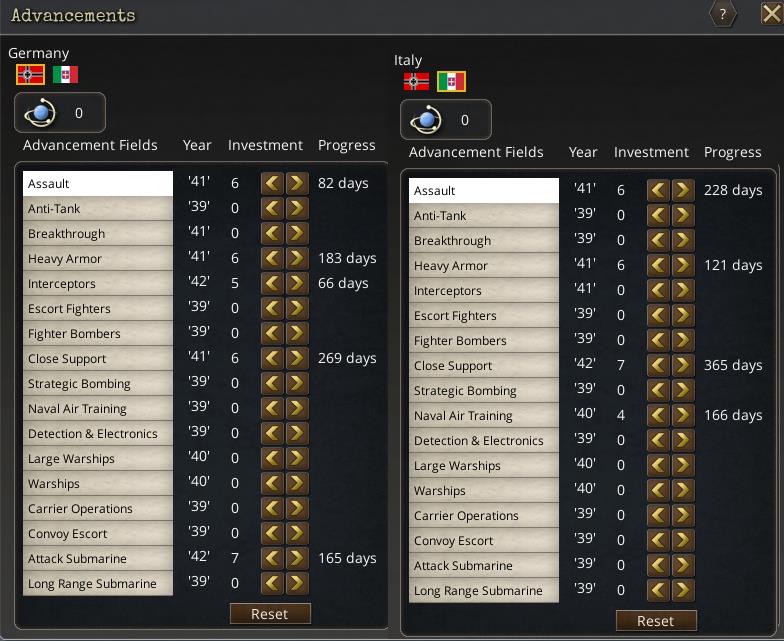The width and height of the screenshot is (784, 641).
Task: Reset Italy's advancement investments
Action: tap(656, 620)
